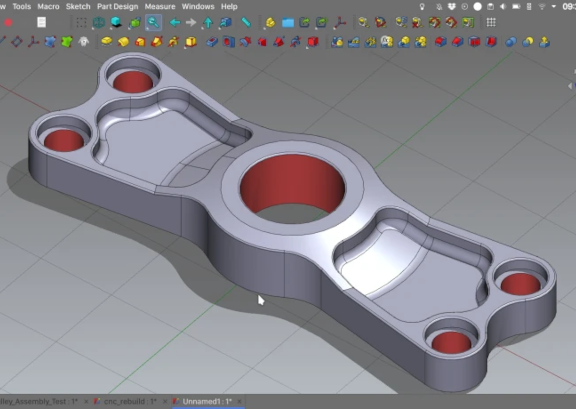Click the second green arrow link icon

click(321, 23)
